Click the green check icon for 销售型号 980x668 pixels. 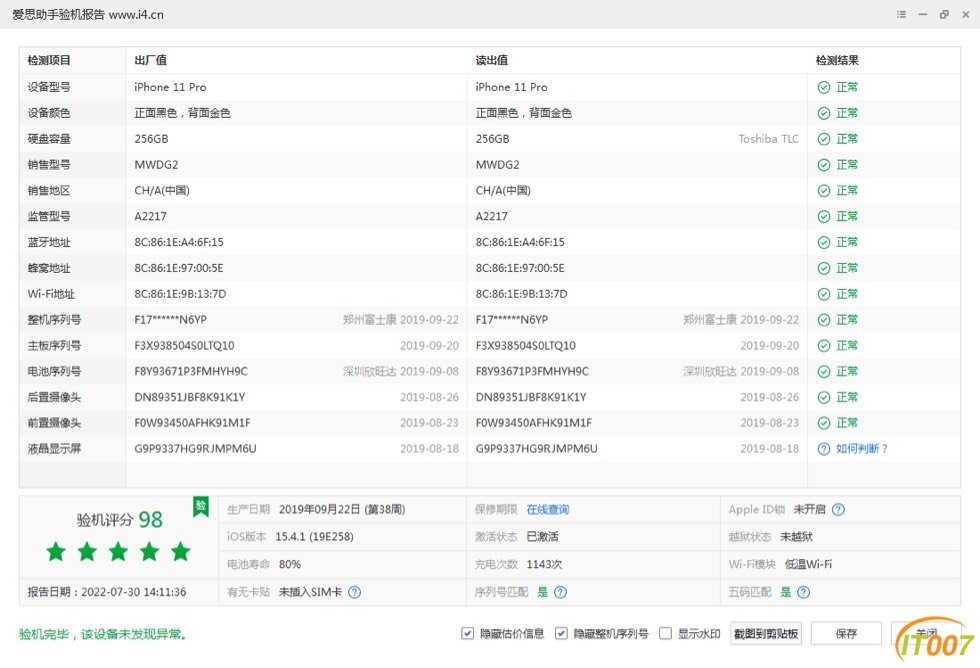pyautogui.click(x=824, y=165)
